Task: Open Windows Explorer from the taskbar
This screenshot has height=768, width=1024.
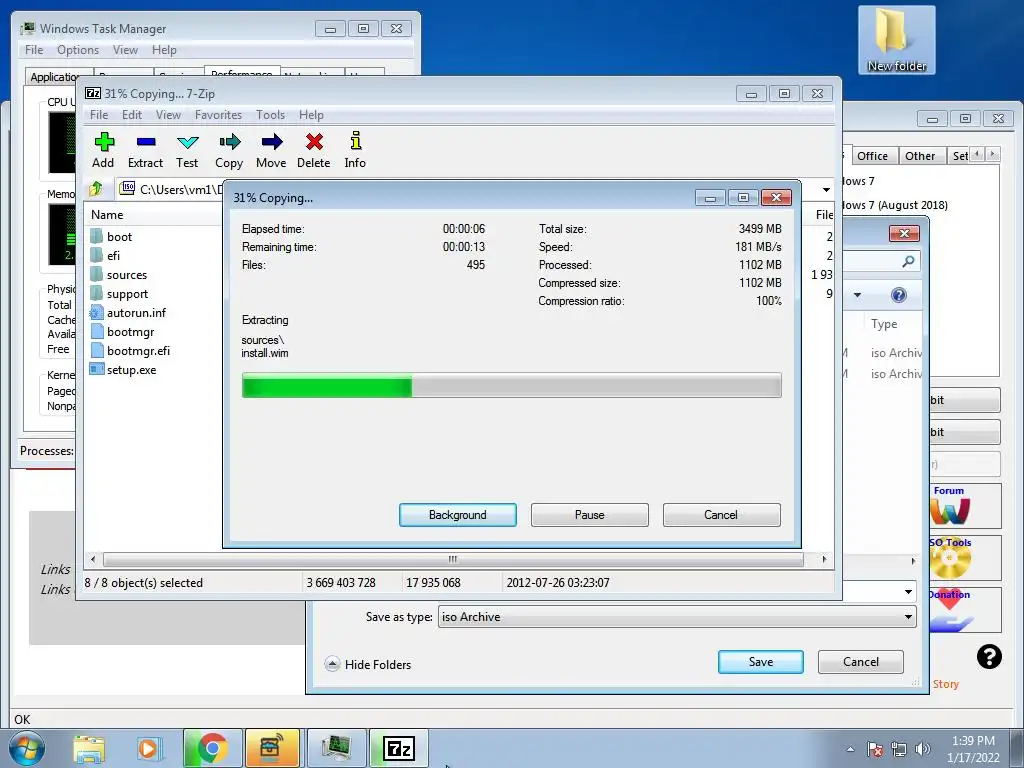Action: pos(89,748)
